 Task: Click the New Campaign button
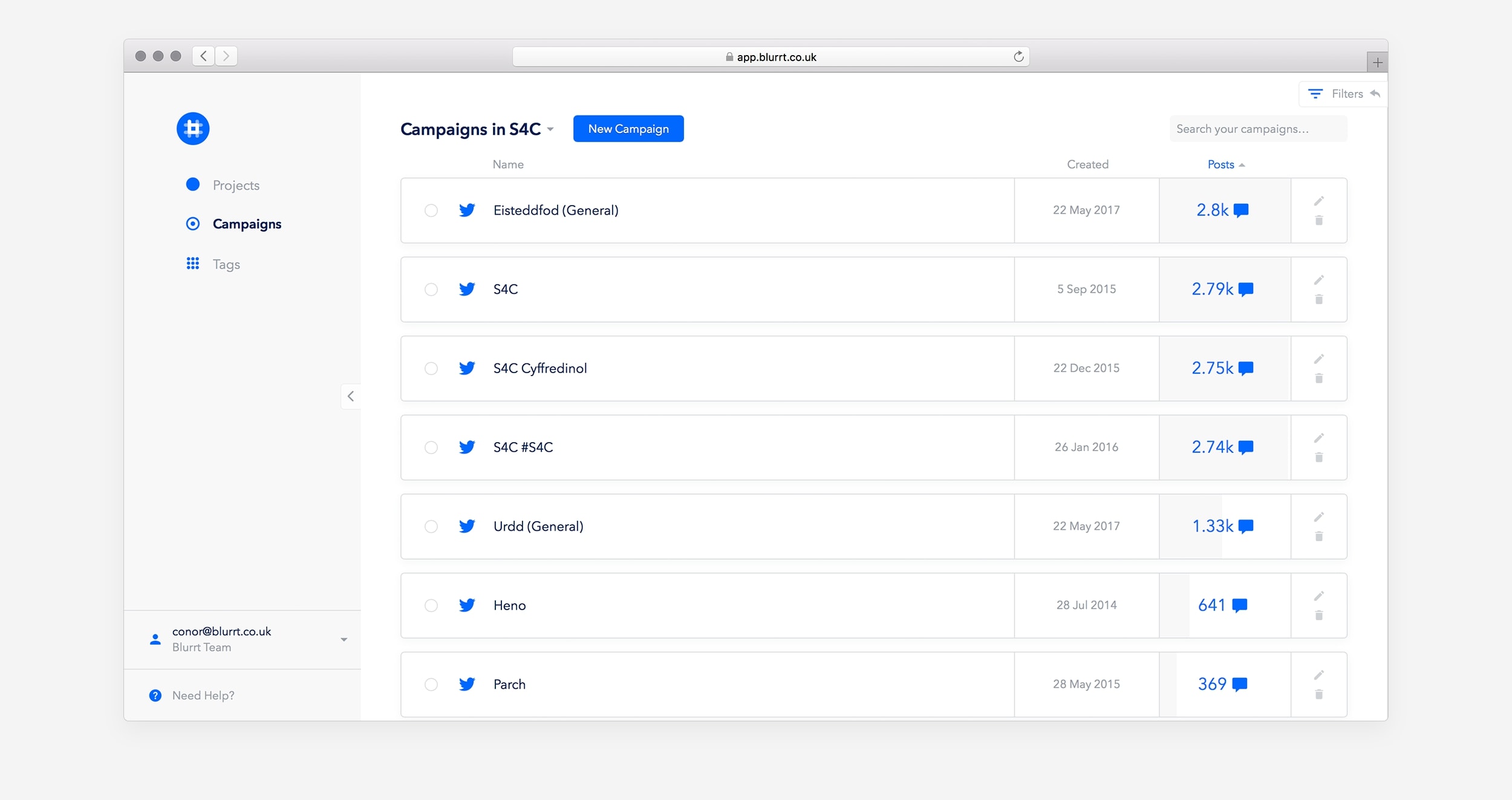coord(628,129)
